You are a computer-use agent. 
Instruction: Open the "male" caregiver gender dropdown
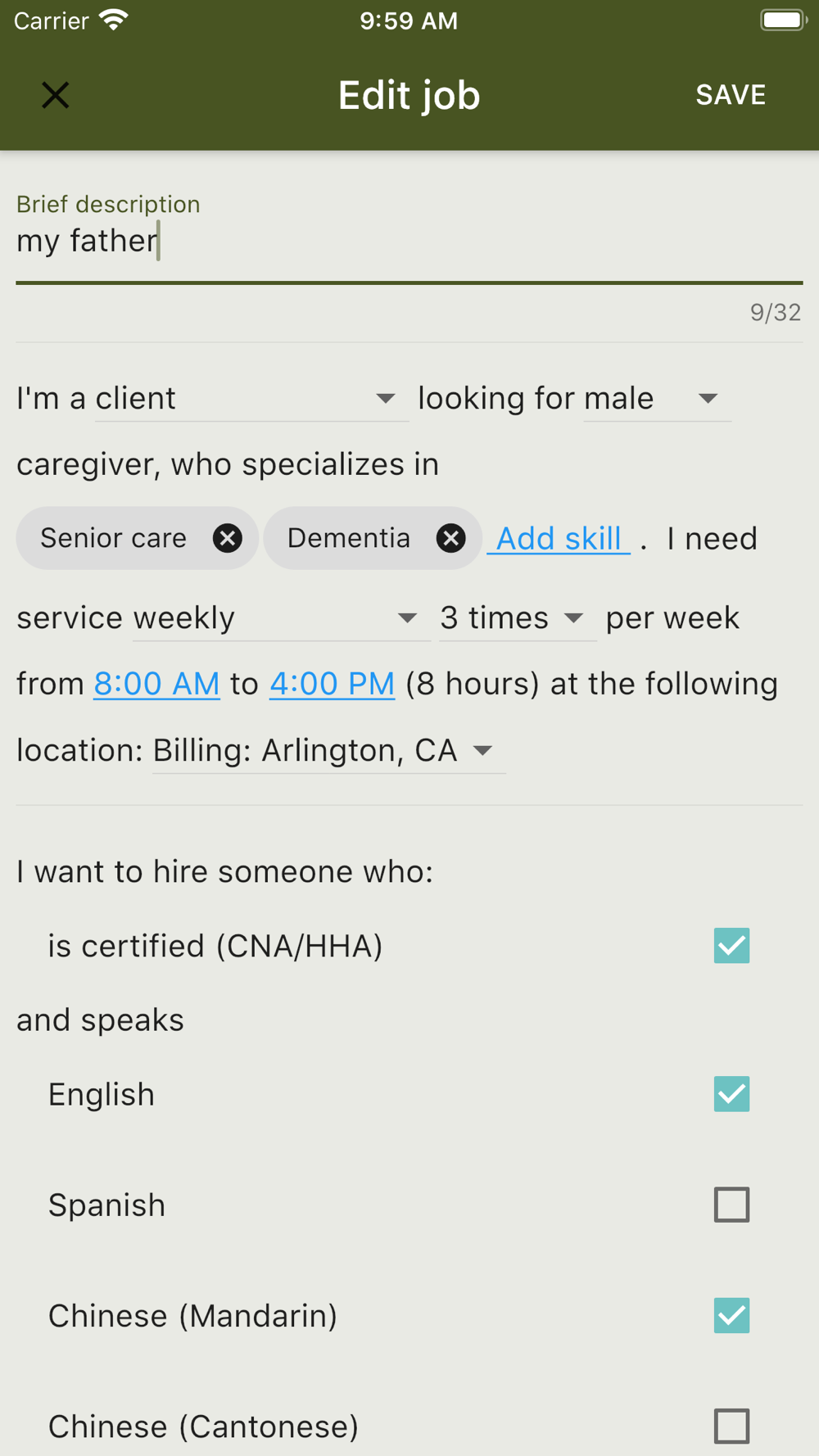[x=657, y=399]
